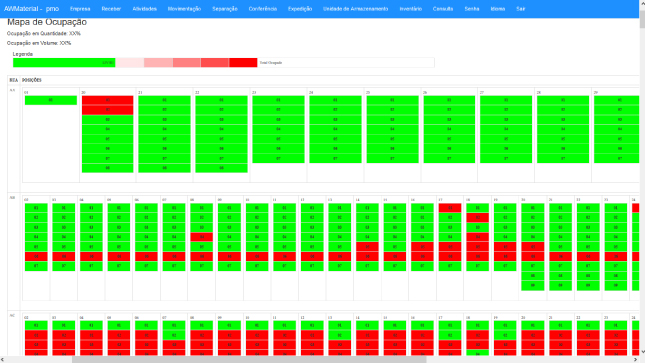
Task: Click the Sair logout link
Action: (x=520, y=9)
